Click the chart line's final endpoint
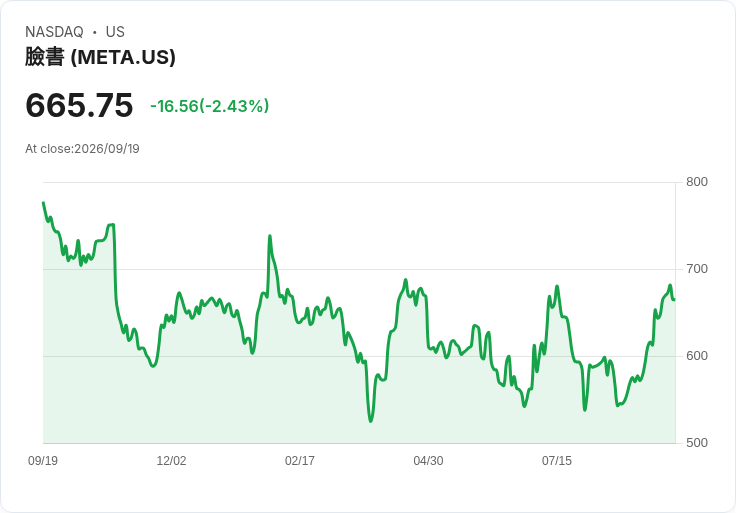 (675, 299)
